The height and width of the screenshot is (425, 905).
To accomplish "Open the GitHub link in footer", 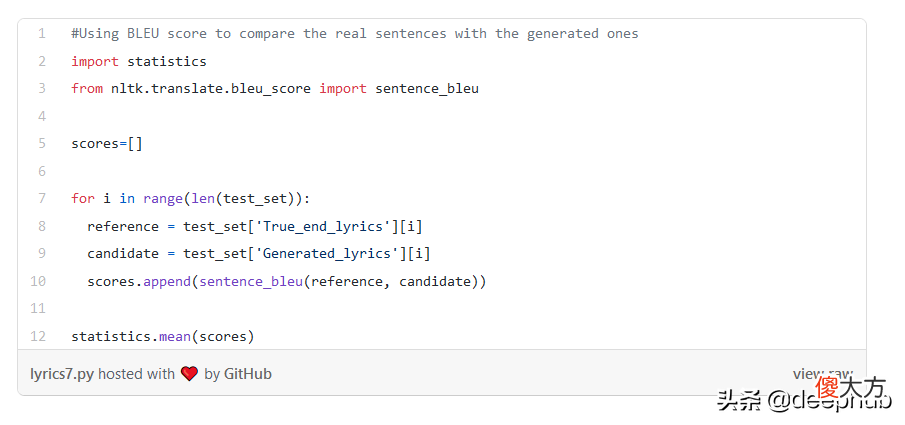I will click(248, 374).
